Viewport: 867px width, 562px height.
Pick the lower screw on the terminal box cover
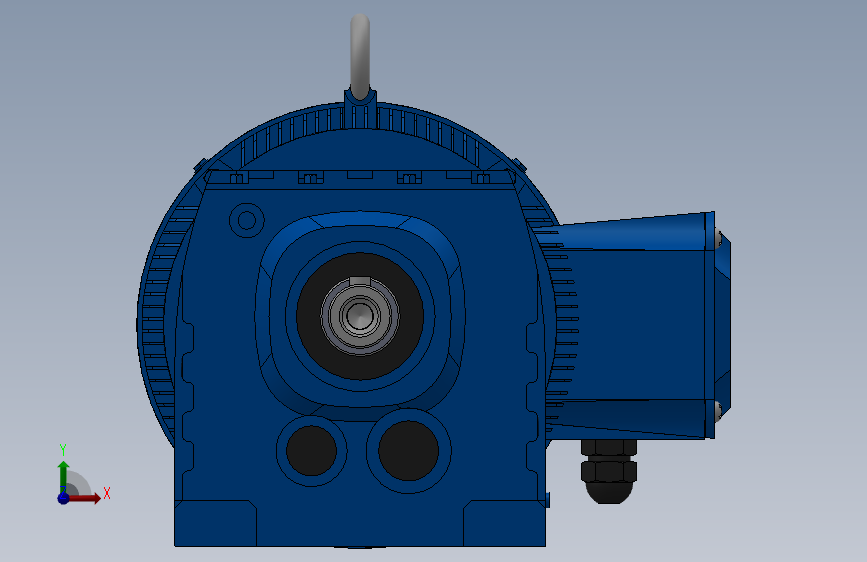[718, 410]
